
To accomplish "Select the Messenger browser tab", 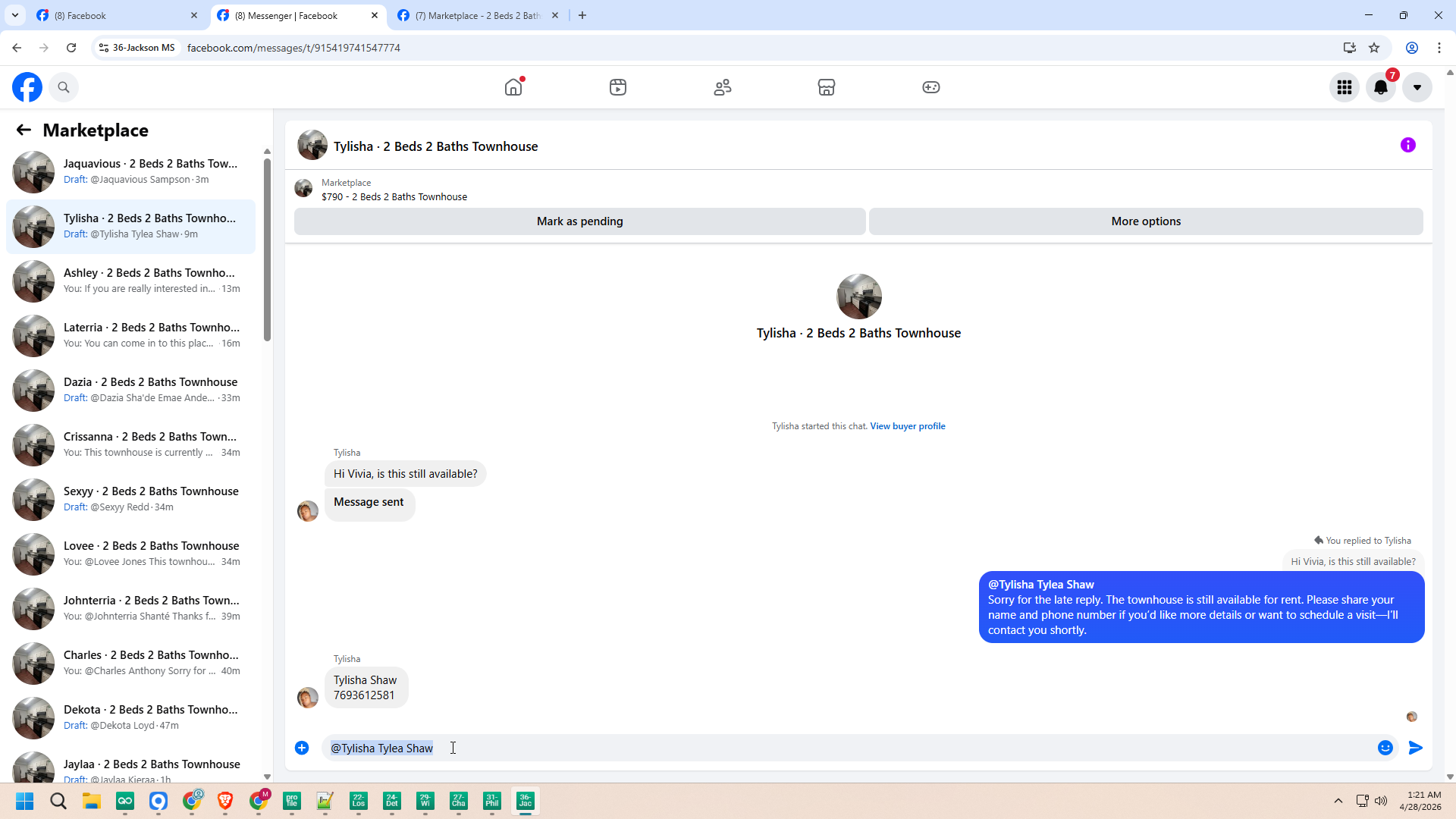I will [x=297, y=15].
